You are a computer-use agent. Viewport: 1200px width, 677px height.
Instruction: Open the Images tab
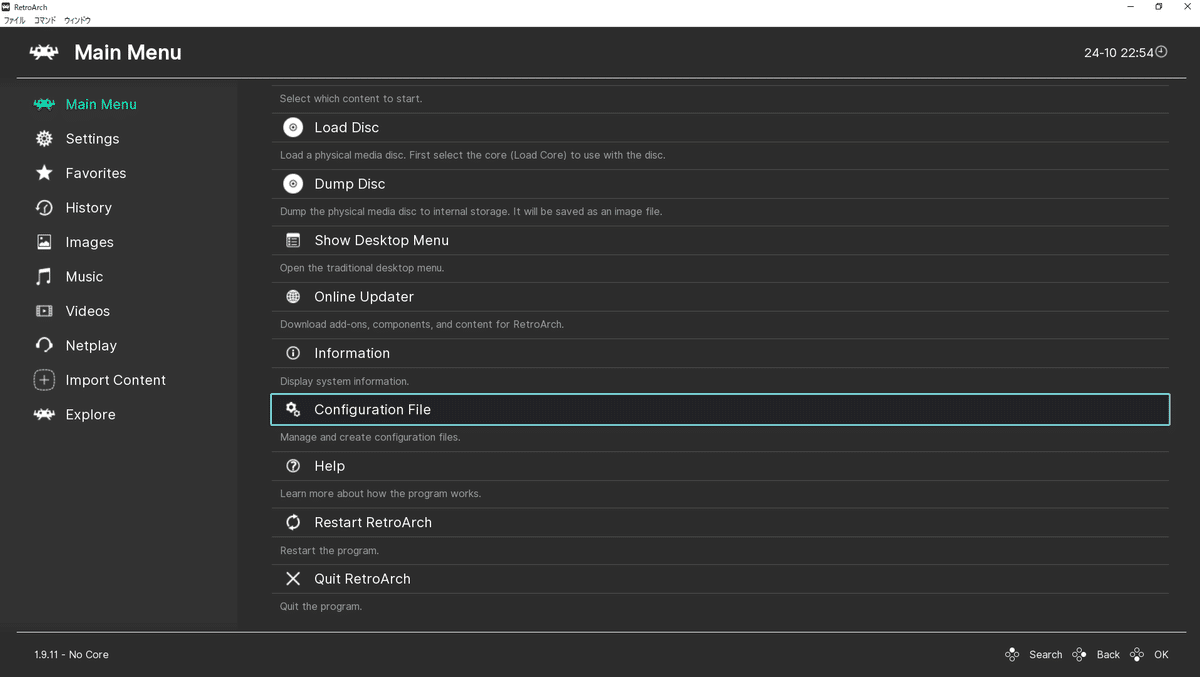click(89, 242)
